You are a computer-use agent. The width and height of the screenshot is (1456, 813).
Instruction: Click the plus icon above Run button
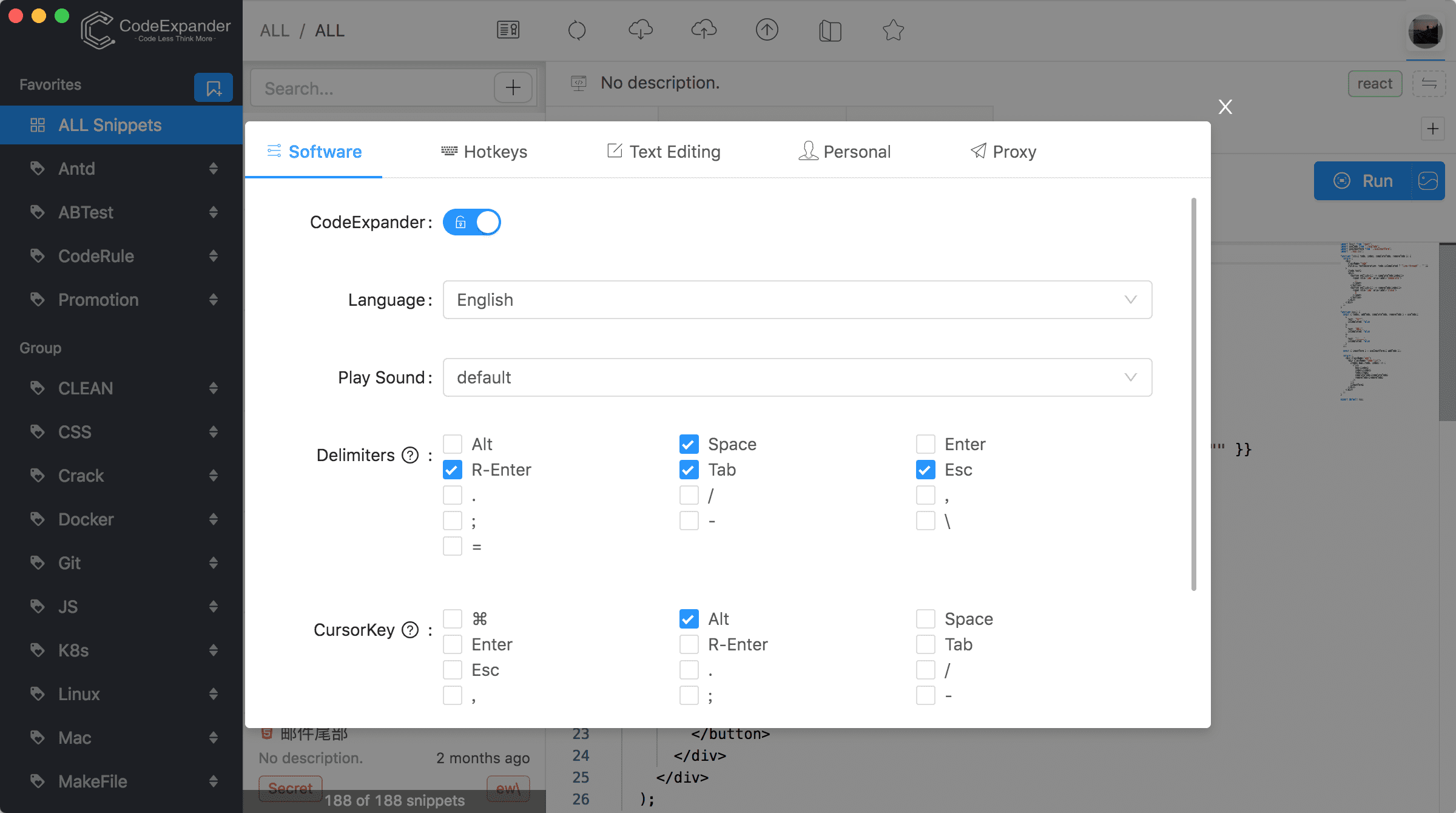click(x=1433, y=129)
